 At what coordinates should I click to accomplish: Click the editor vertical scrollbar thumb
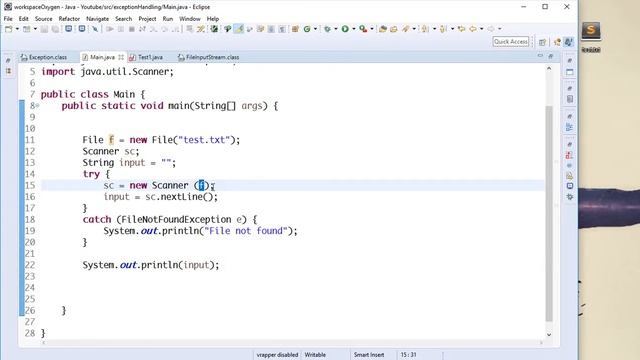click(549, 213)
